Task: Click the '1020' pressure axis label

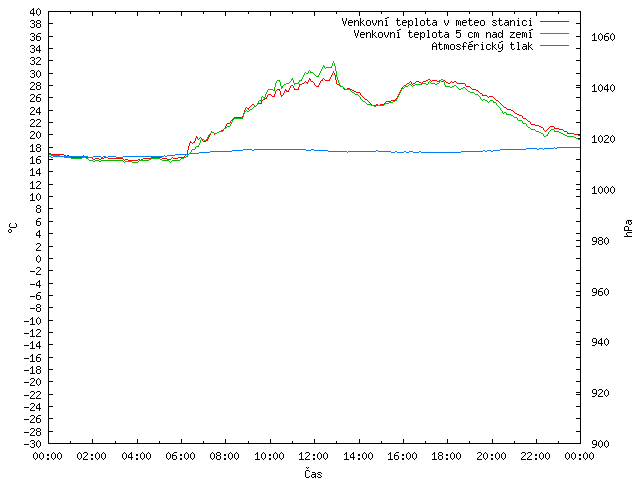Action: coord(603,140)
